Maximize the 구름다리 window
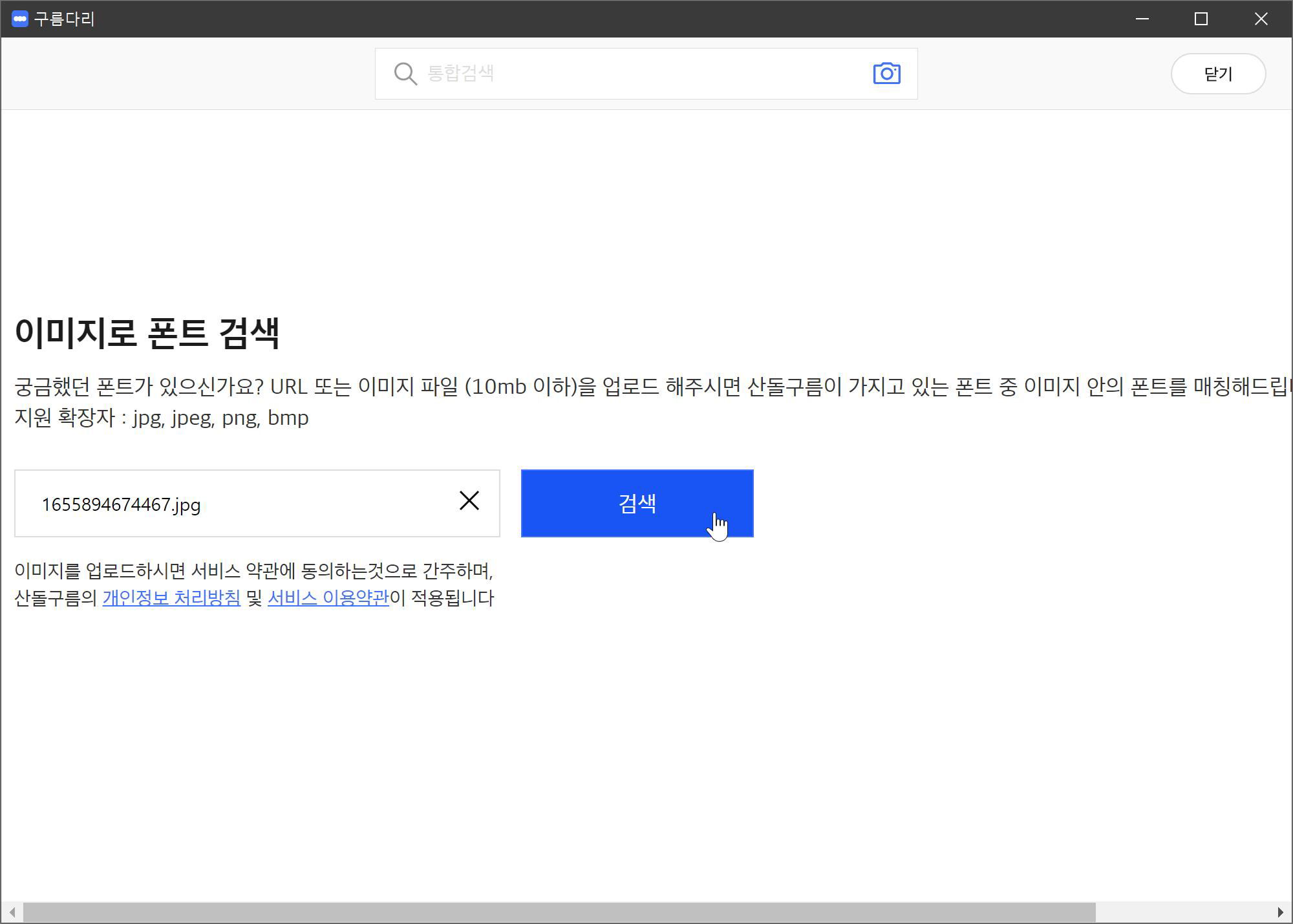Image resolution: width=1293 pixels, height=924 pixels. 1201,19
